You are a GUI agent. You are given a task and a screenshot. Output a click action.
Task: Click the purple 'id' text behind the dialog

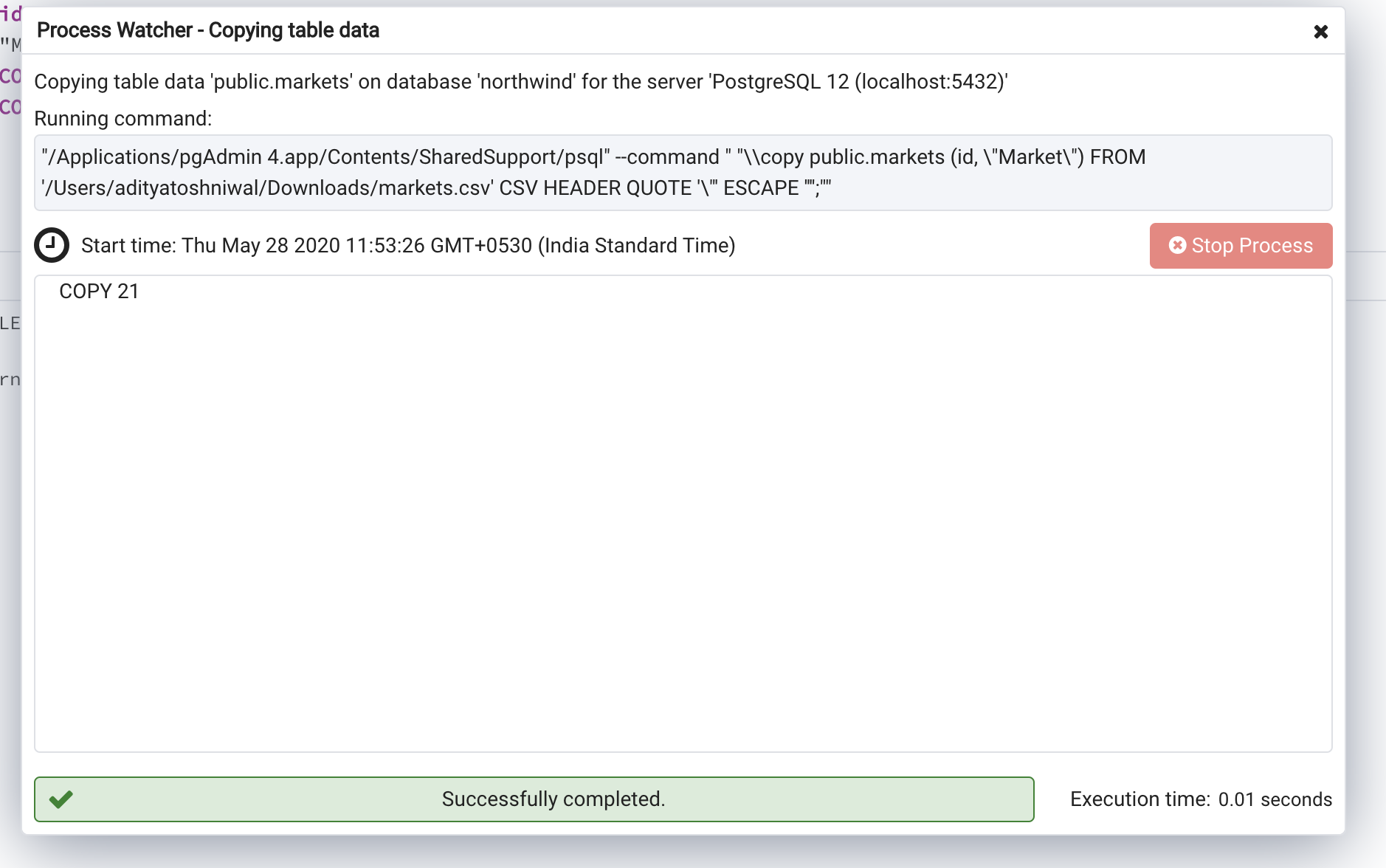[x=10, y=14]
